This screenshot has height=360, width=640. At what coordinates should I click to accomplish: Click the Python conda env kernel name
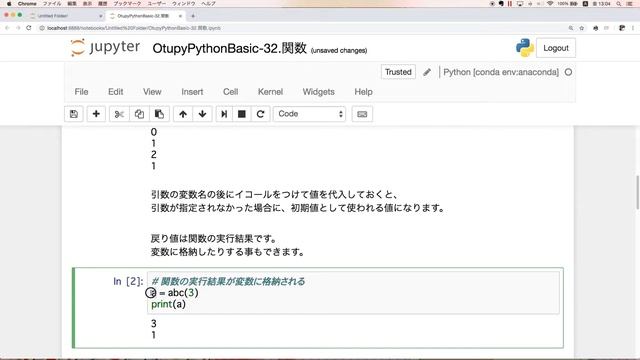pos(501,72)
